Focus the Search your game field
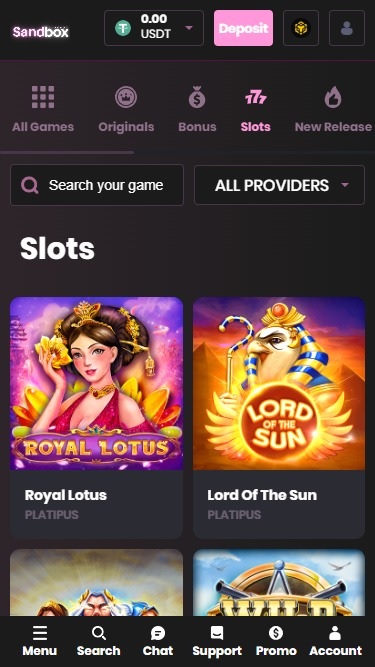375x667 pixels. (x=97, y=185)
